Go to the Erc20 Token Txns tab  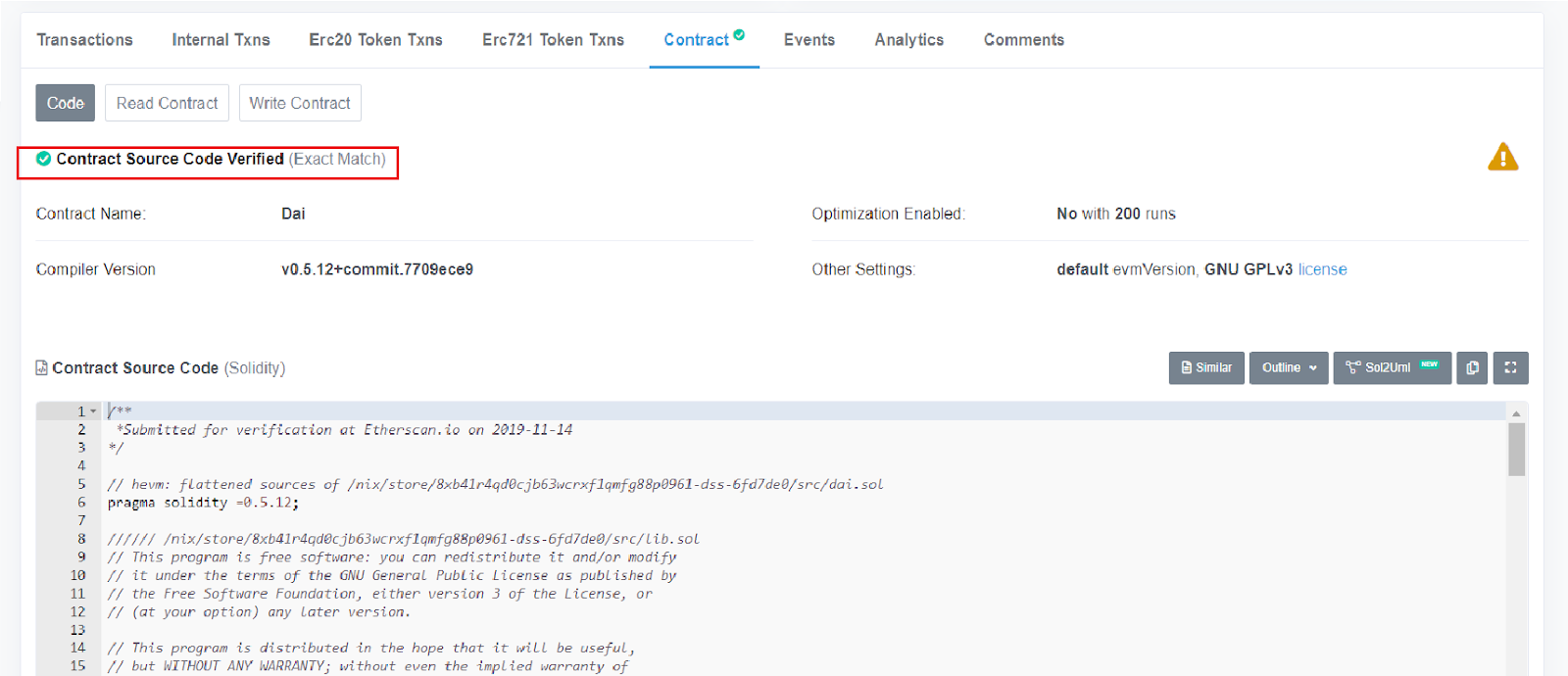(x=375, y=40)
